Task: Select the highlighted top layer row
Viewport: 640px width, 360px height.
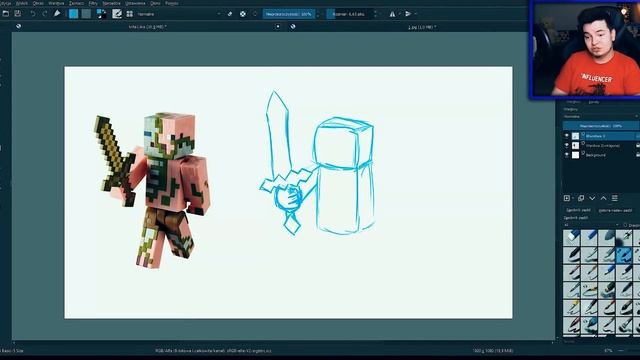Action: click(600, 136)
